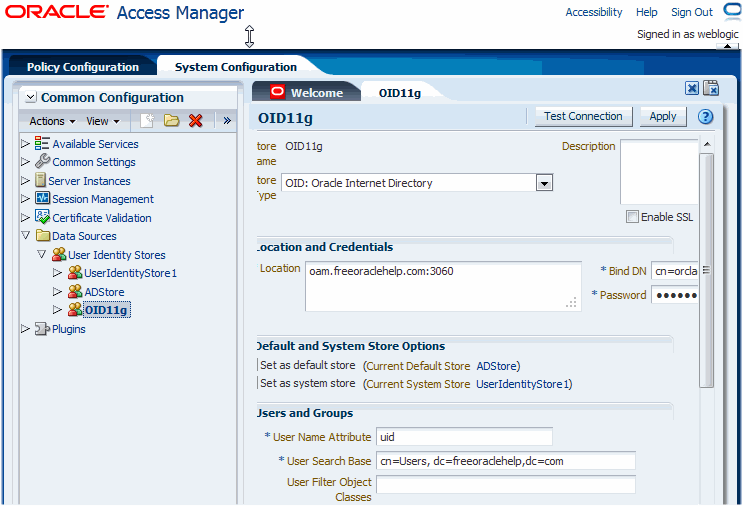743x506 pixels.
Task: Open the View menu
Action: [103, 121]
